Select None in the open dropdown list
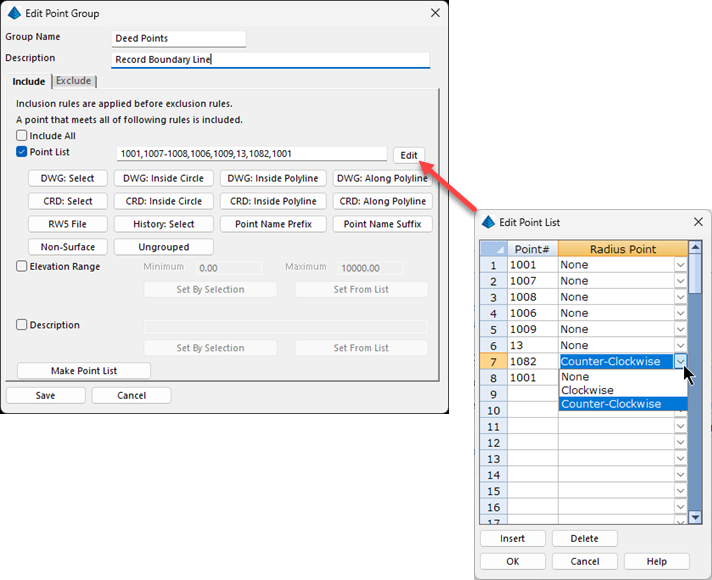The height and width of the screenshot is (580, 712). 575,377
